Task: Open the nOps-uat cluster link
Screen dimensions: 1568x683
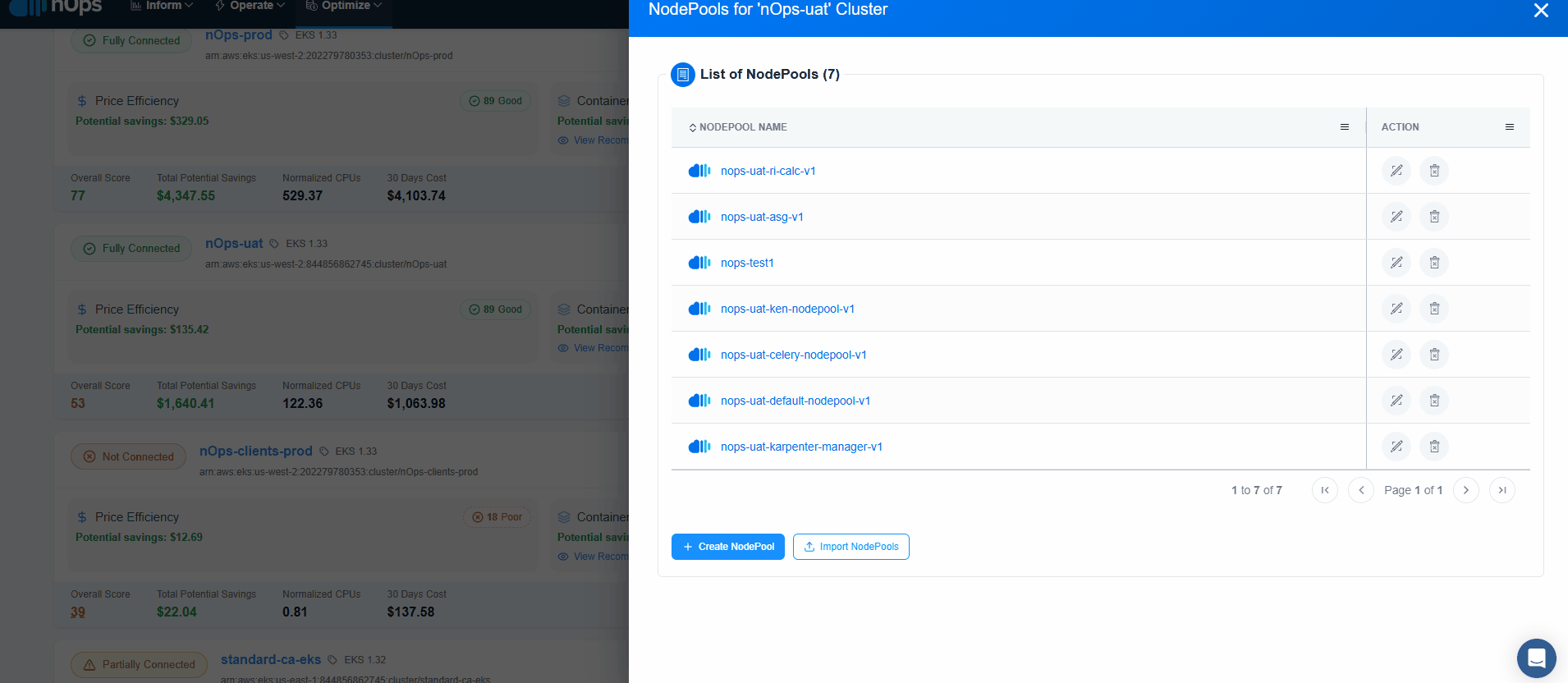Action: tap(234, 244)
